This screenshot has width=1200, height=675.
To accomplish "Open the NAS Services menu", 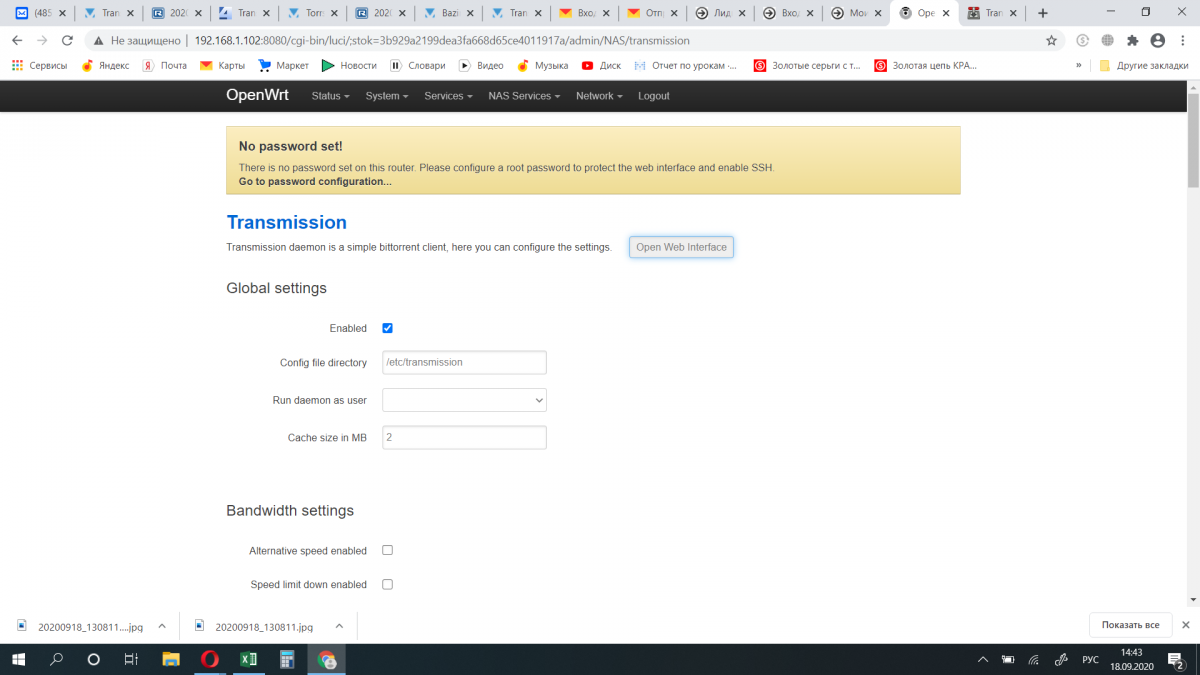I will (x=524, y=96).
